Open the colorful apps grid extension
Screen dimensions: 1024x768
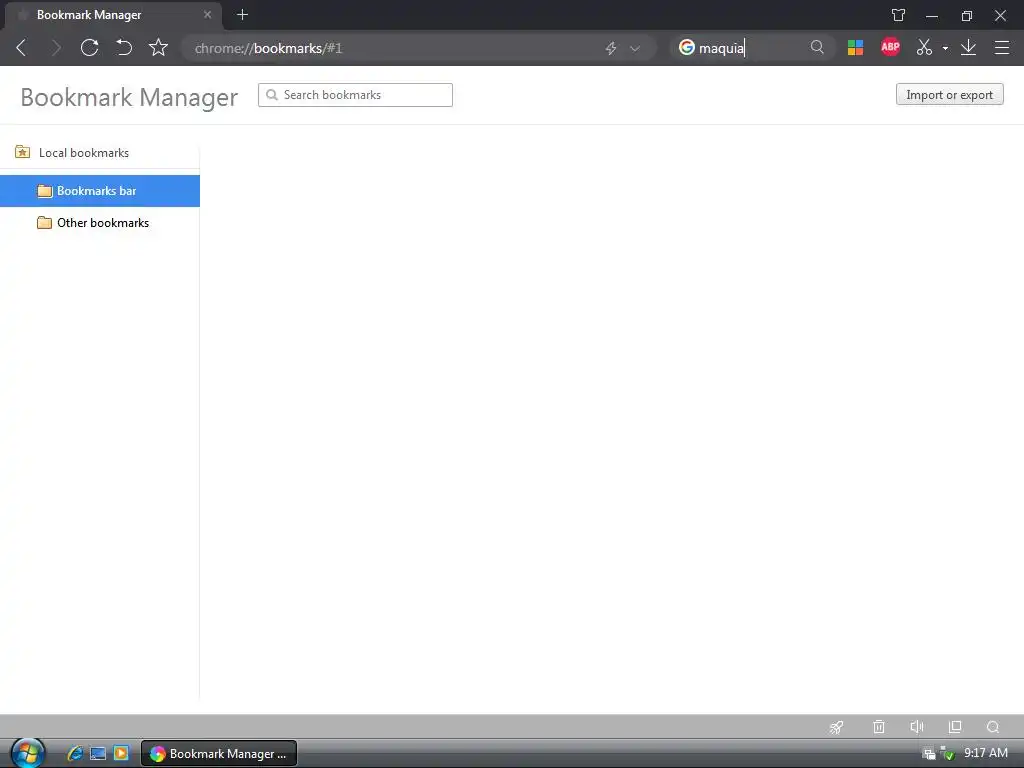click(x=856, y=48)
